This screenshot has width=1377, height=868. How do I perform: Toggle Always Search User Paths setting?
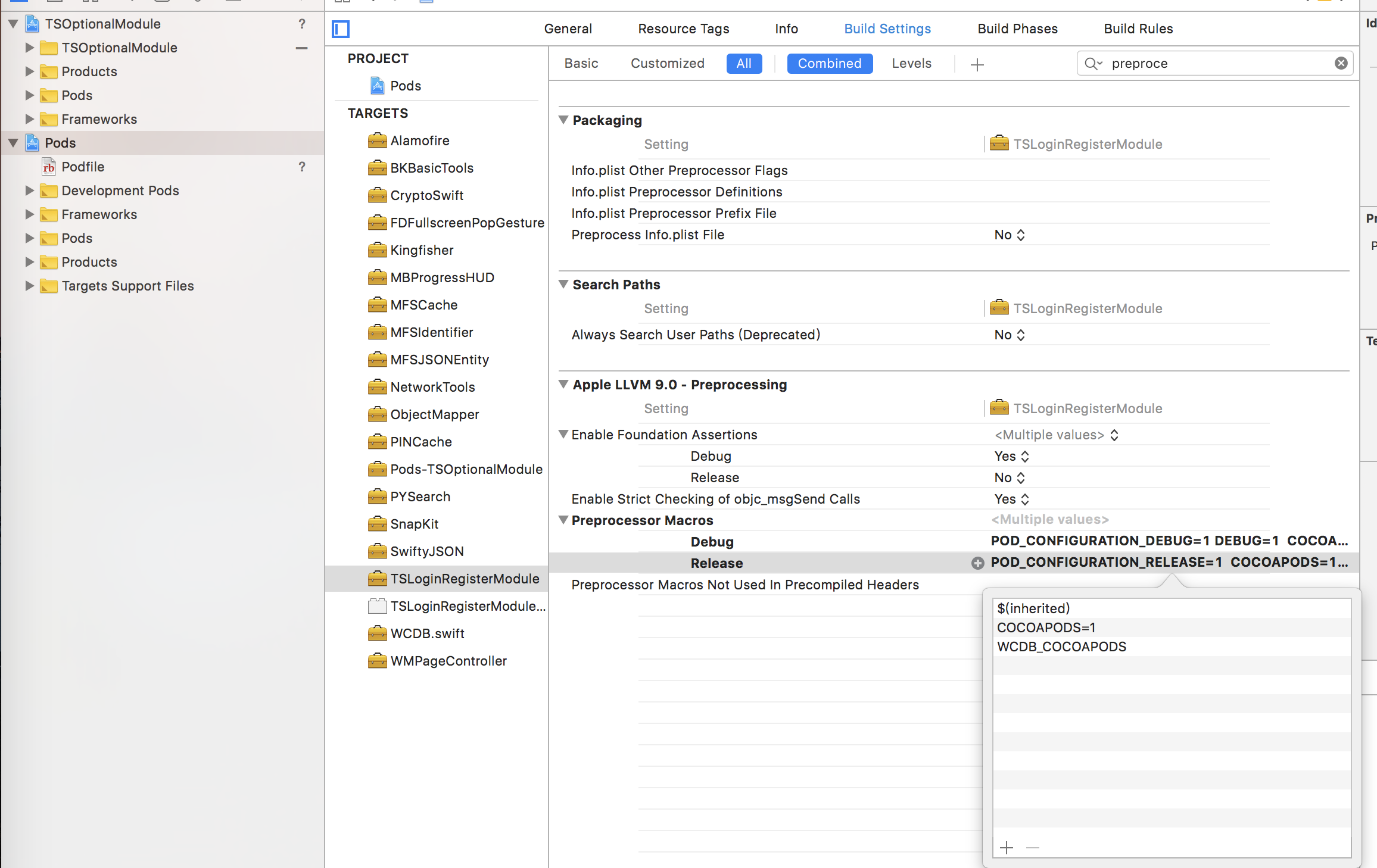1009,335
